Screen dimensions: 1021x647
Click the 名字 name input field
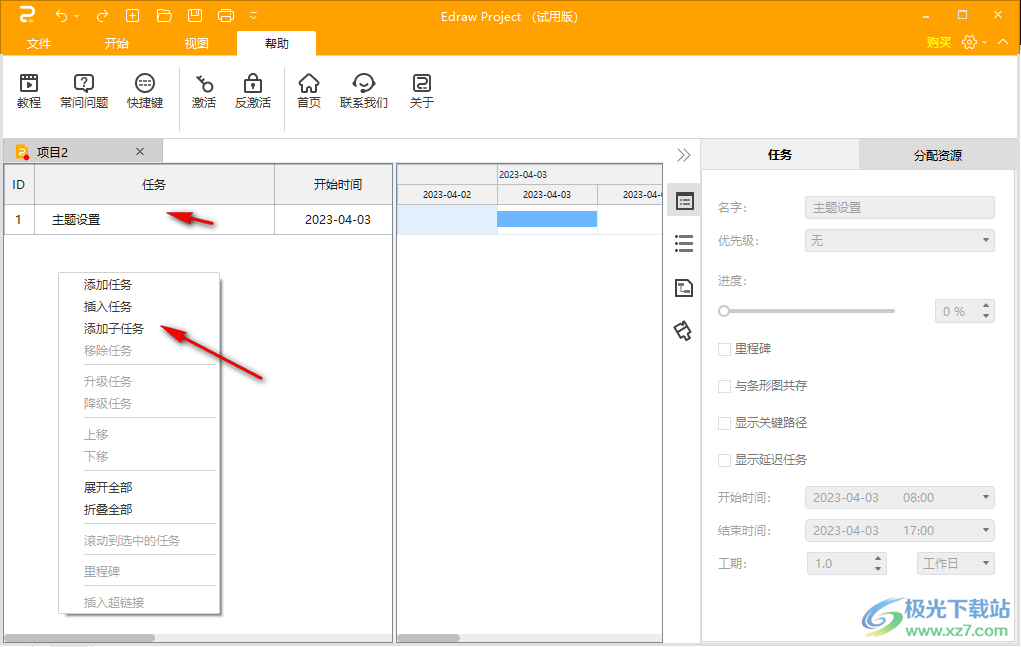click(899, 208)
